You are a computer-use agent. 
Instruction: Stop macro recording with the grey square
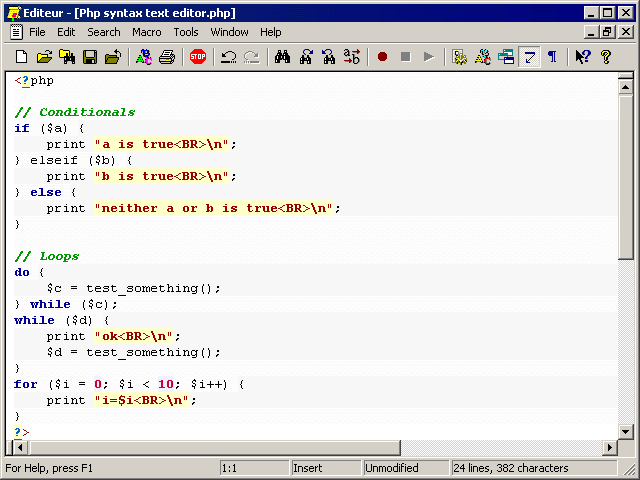coord(405,57)
